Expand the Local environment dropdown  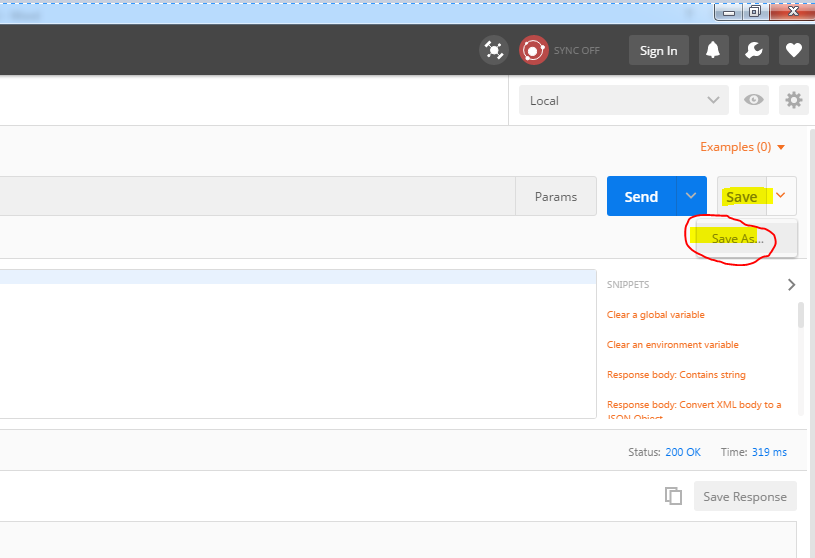pyautogui.click(x=623, y=100)
